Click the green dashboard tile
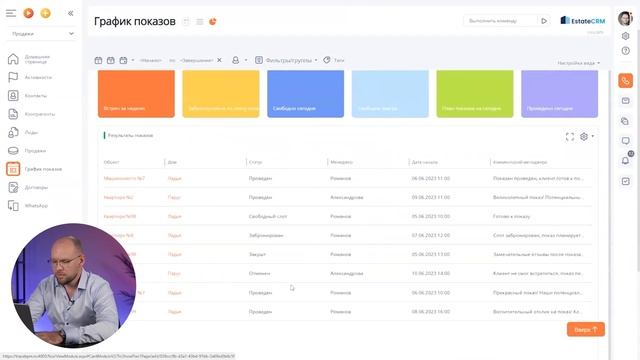Image resolution: width=640 pixels, height=360 pixels. pyautogui.click(x=475, y=94)
